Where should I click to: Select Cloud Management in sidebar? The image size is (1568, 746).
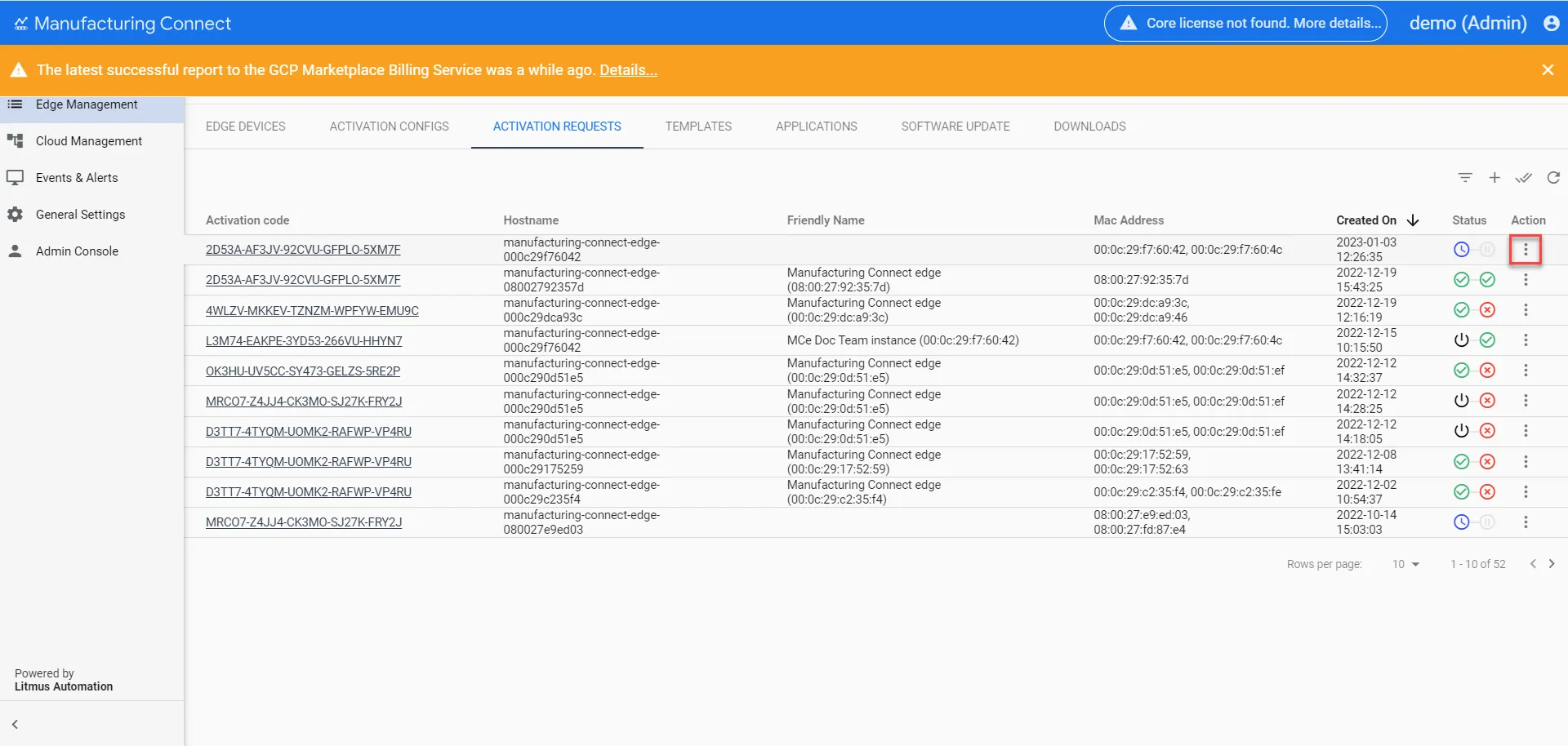[91, 141]
